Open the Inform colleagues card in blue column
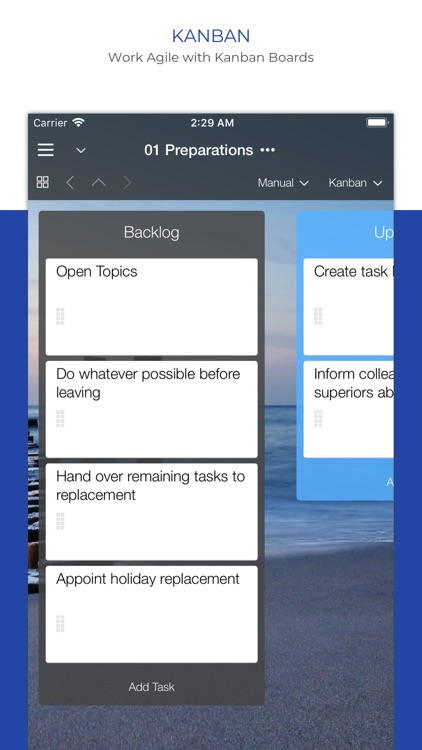 [348, 409]
